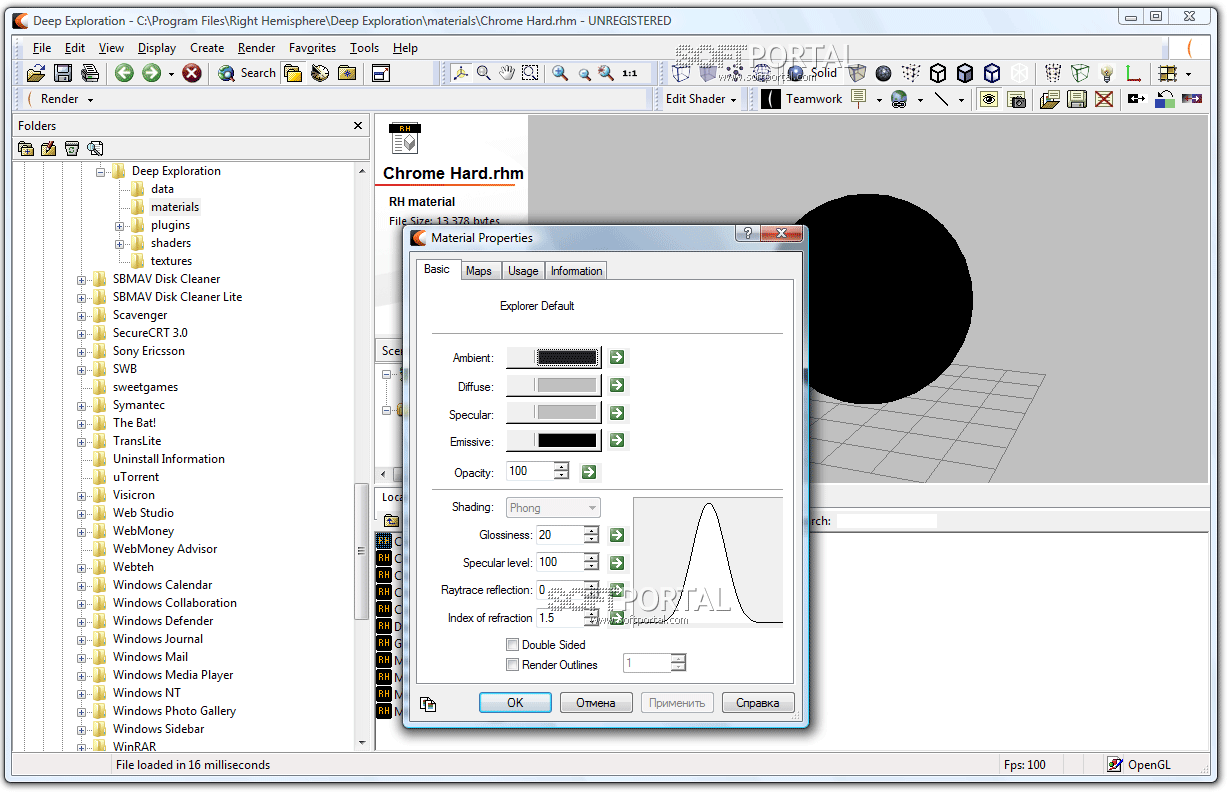Switch to the Solid display mode
Screen dimensions: 1227x793
coord(813,73)
